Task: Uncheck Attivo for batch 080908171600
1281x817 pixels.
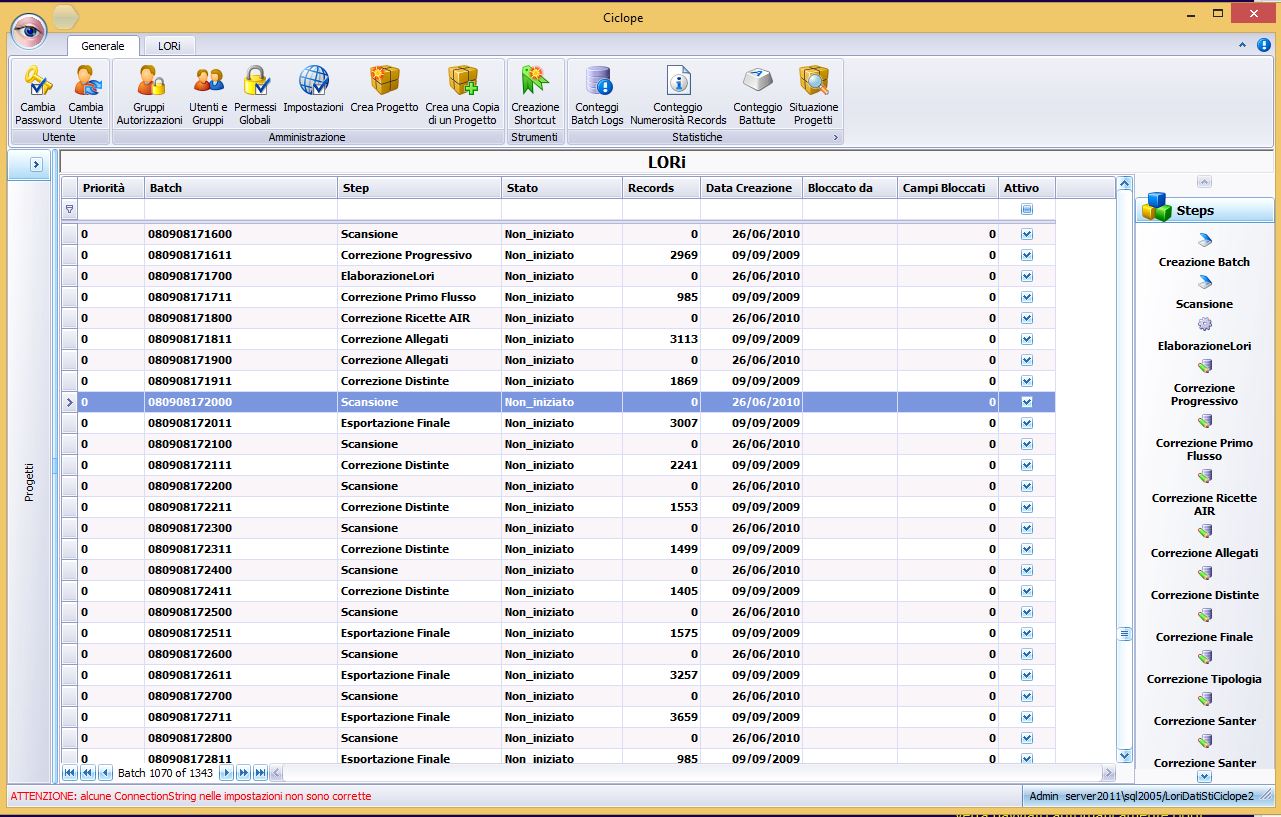Action: pos(1026,234)
